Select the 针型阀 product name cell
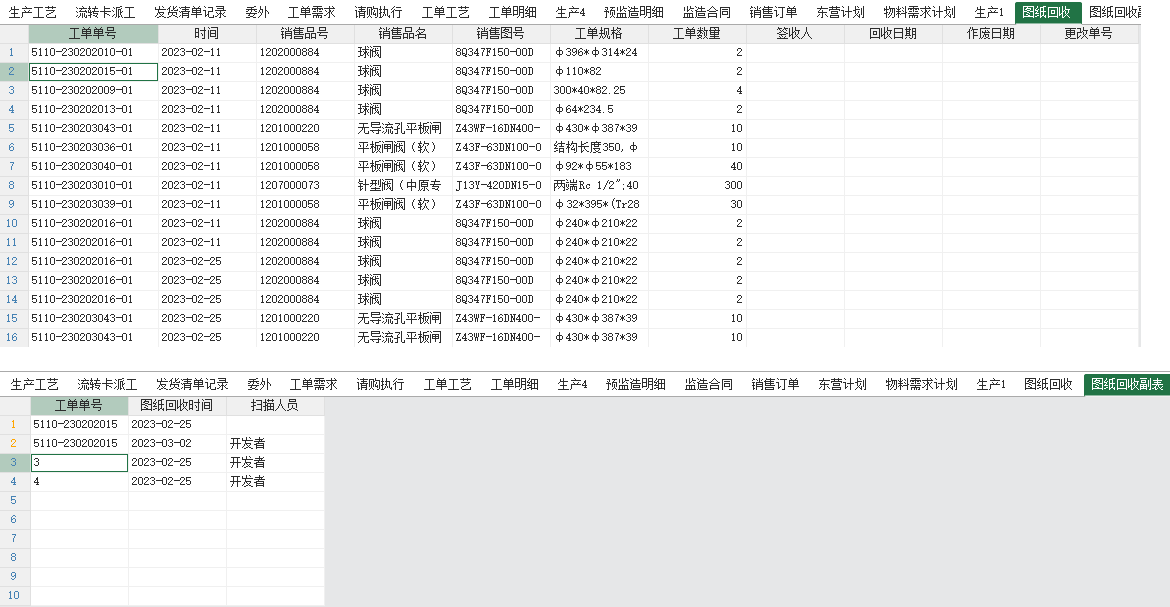1170x607 pixels. 403,185
